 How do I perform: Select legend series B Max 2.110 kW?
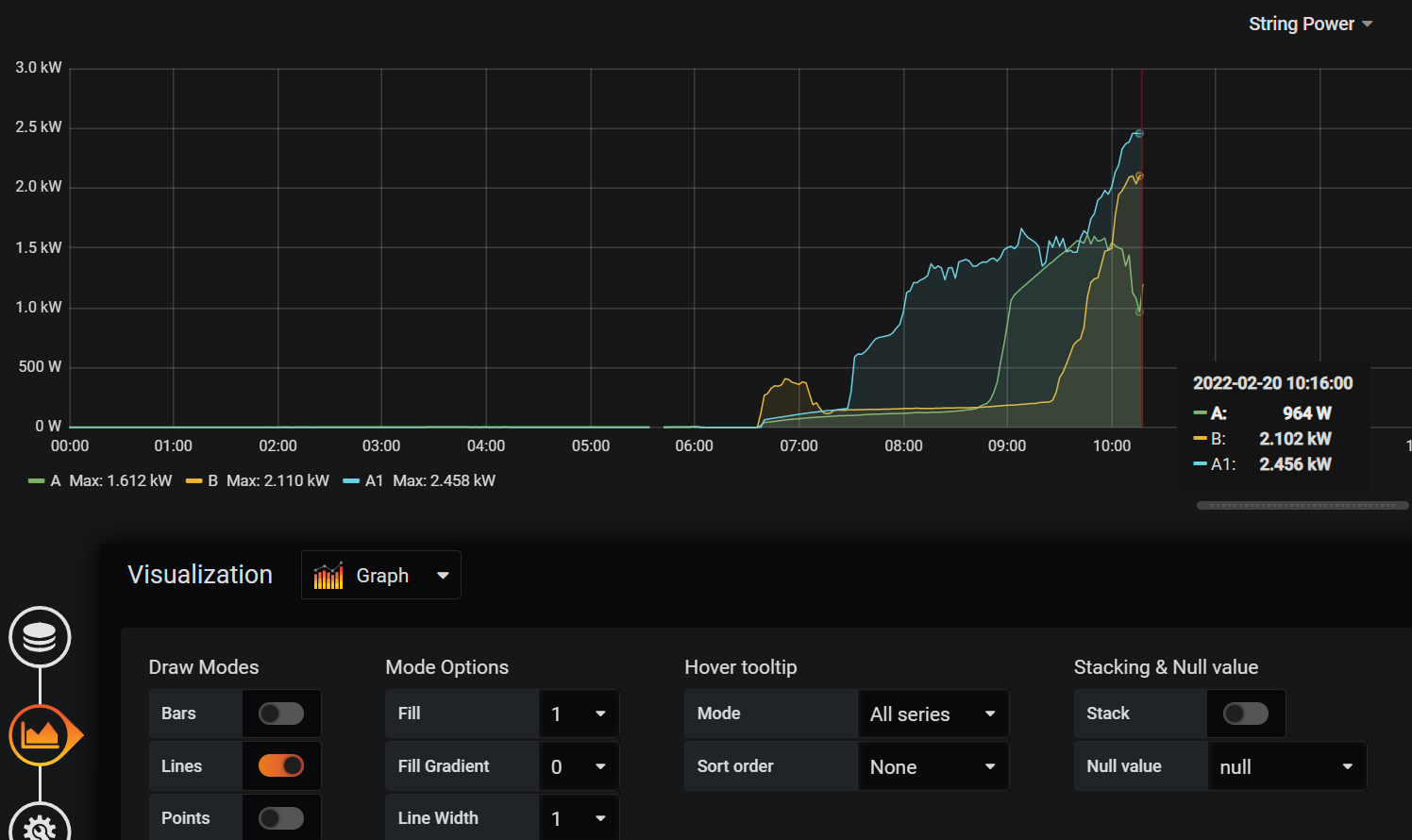click(258, 481)
